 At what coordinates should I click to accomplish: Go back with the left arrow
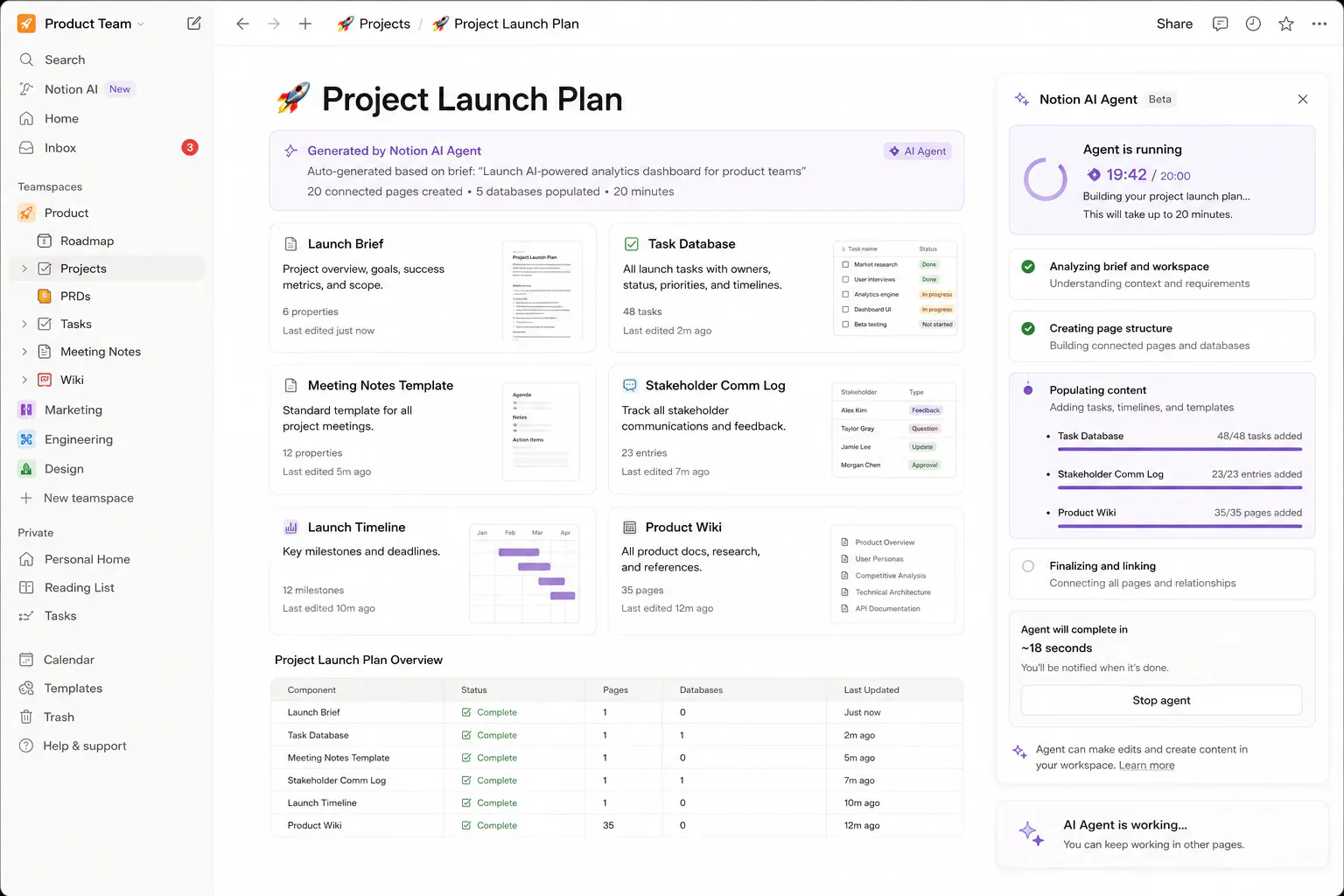click(x=242, y=24)
